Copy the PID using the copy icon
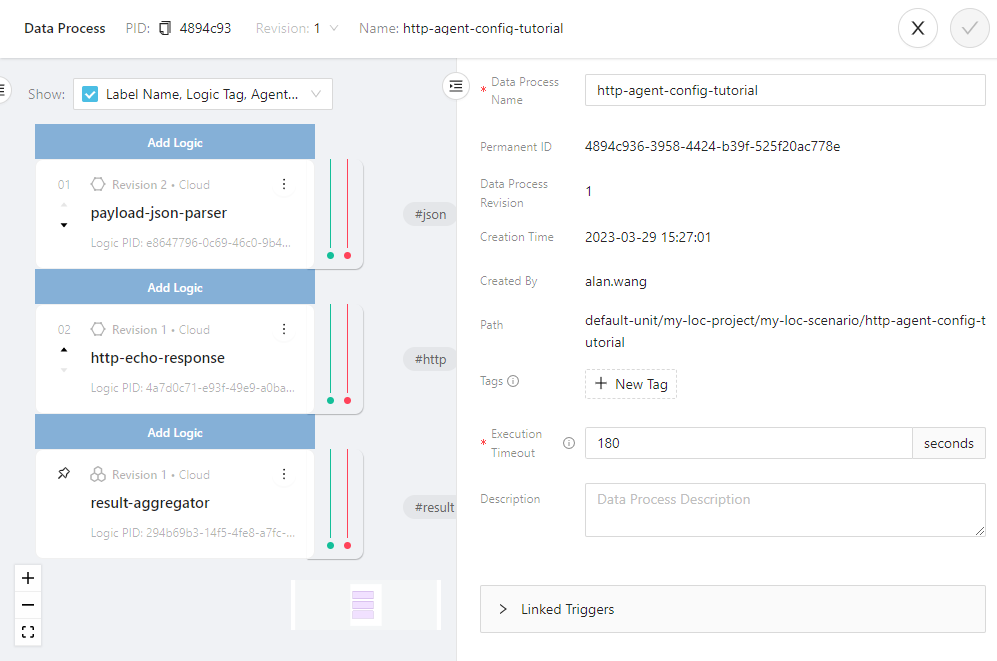997x661 pixels. pos(164,29)
